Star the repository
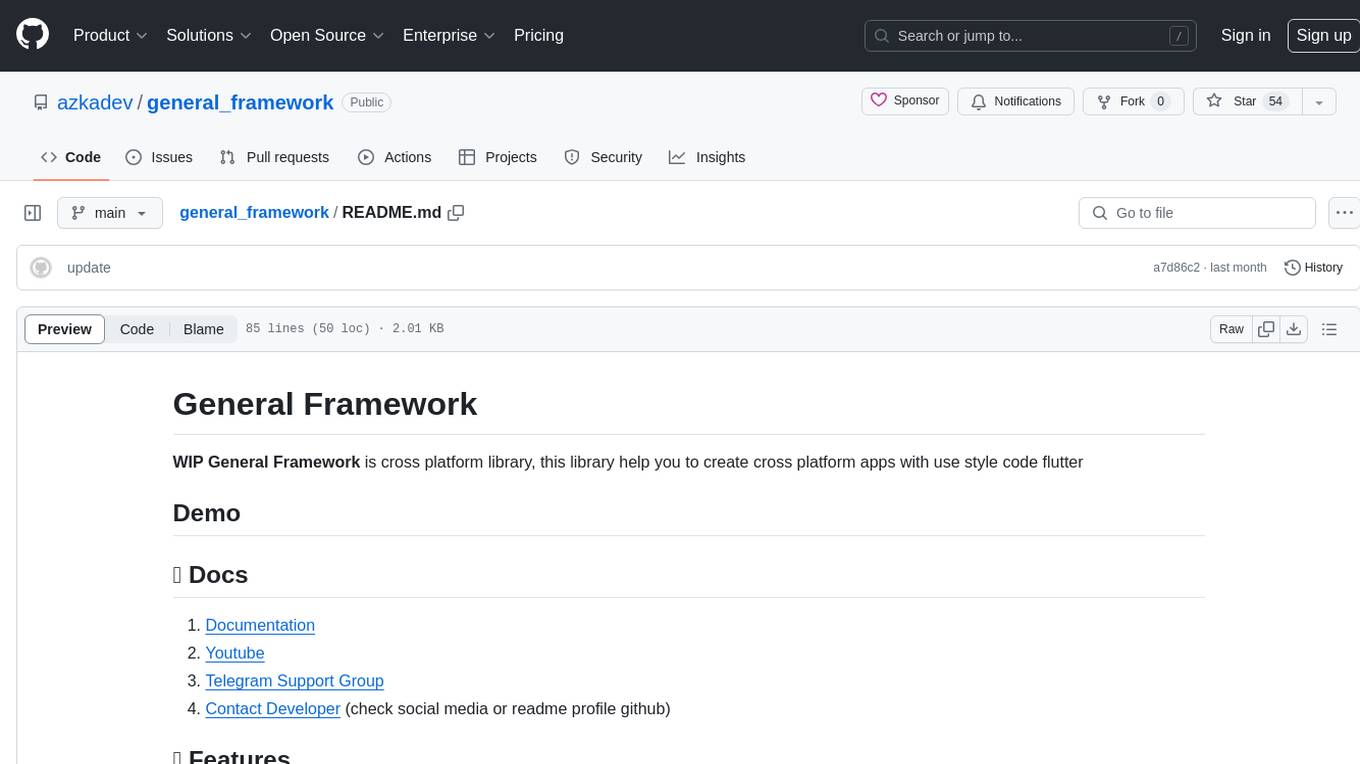 [1247, 101]
